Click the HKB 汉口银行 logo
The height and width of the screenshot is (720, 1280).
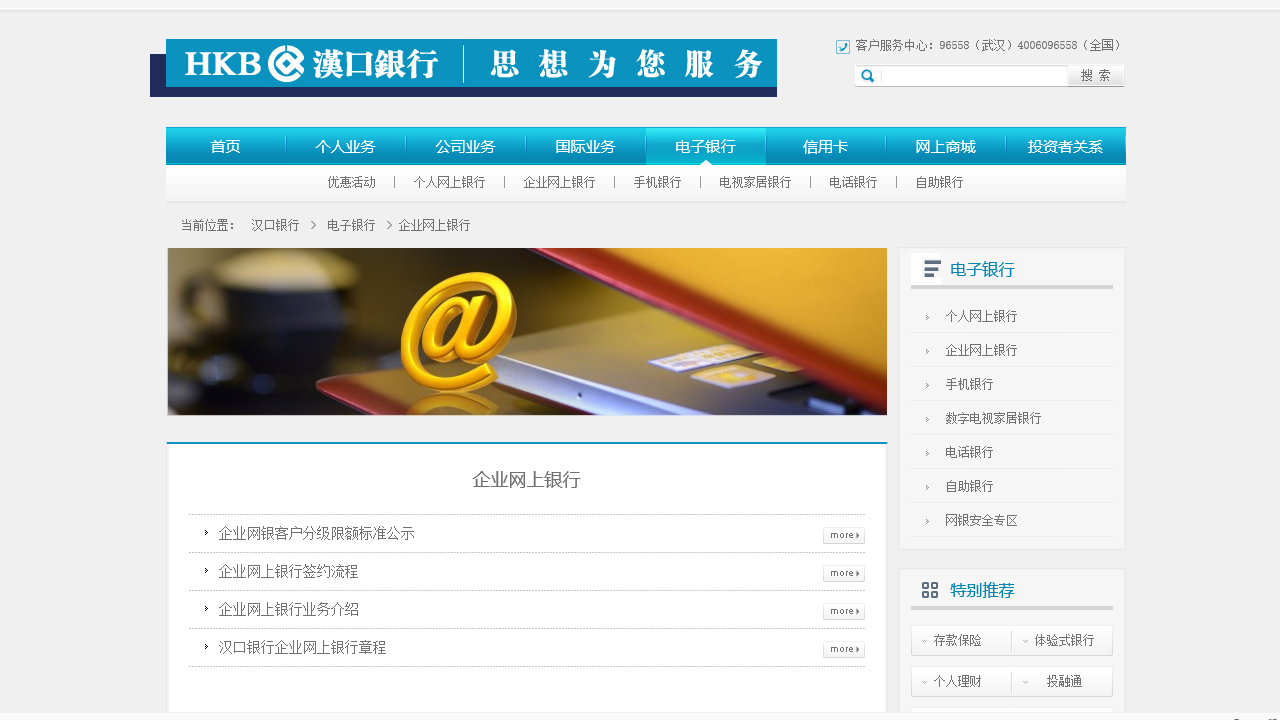point(310,64)
